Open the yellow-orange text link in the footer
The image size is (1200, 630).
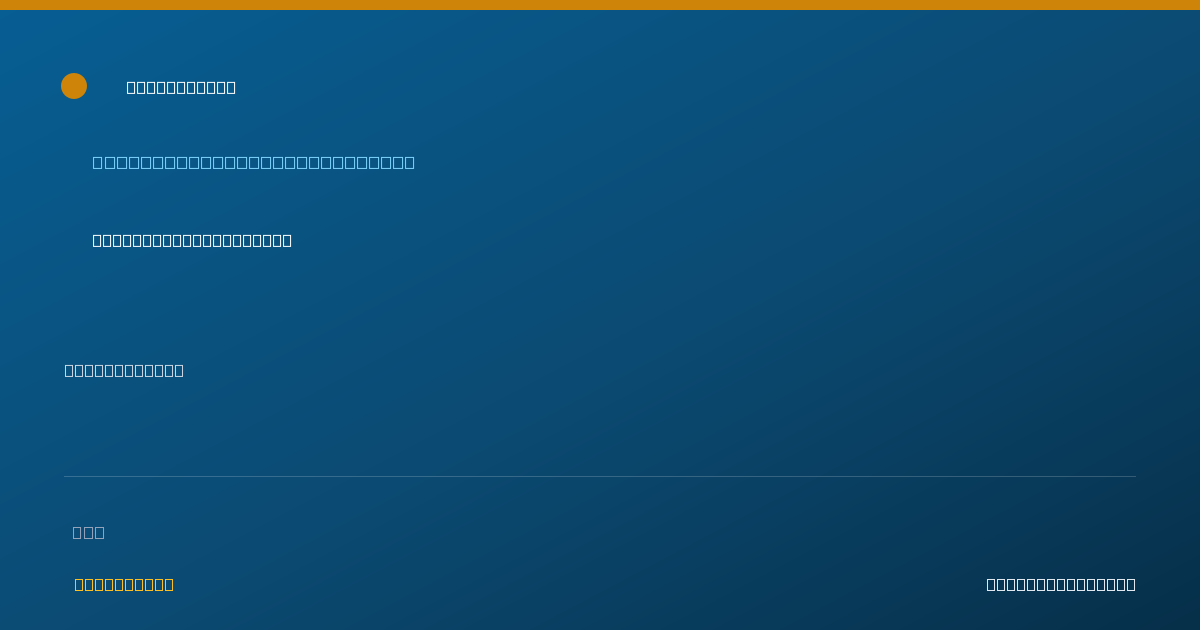pyautogui.click(x=124, y=584)
